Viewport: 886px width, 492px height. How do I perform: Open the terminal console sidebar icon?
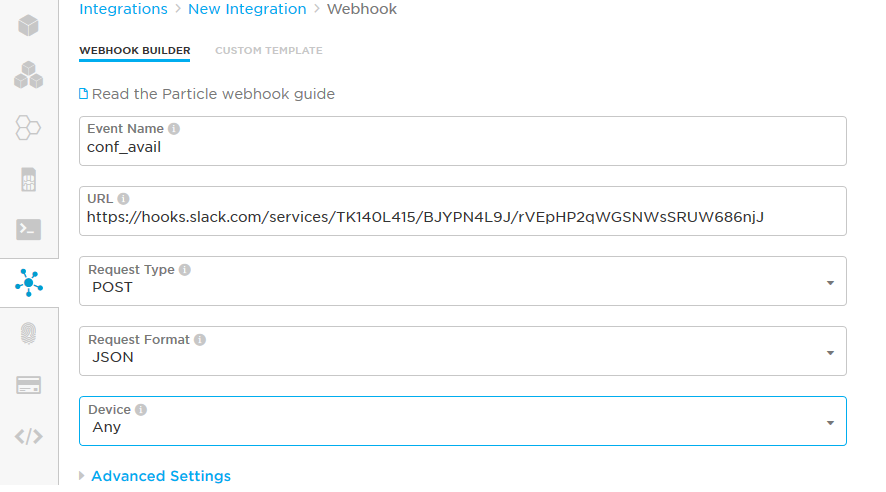click(x=29, y=230)
